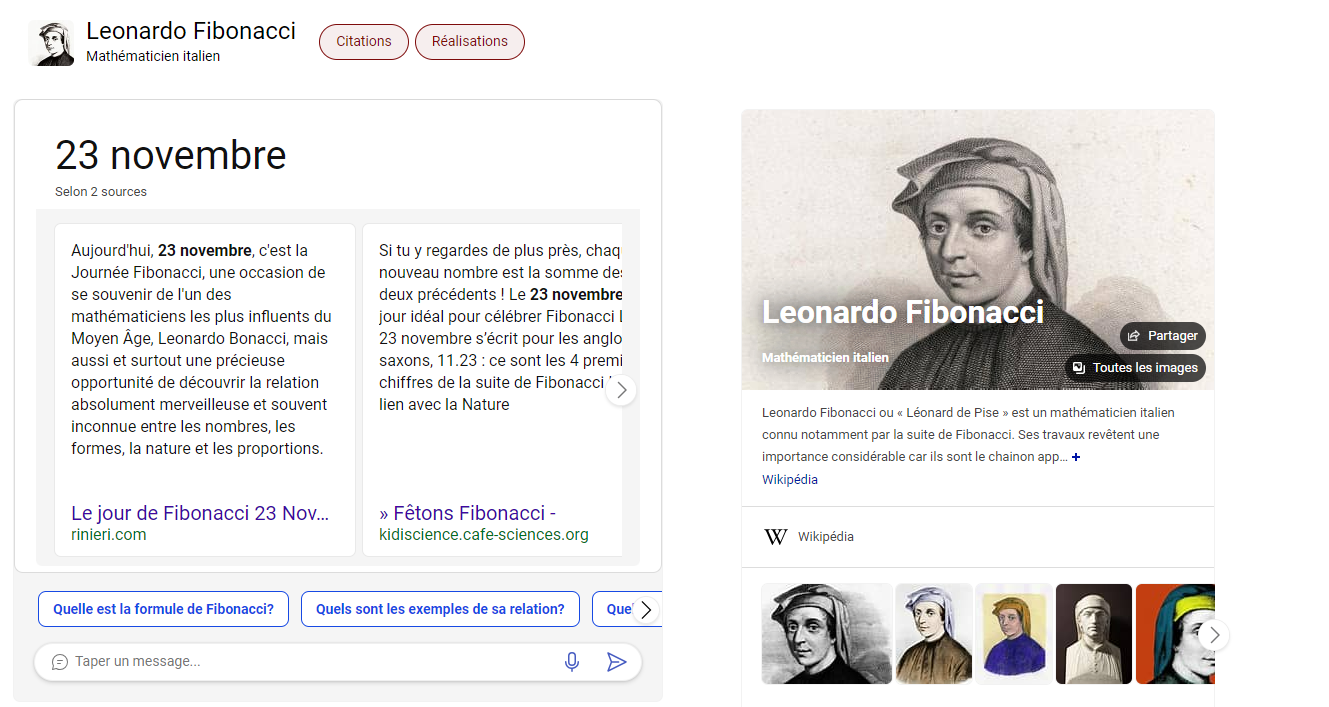
Task: Ask "Quels sont les exemples de sa relation?"
Action: (440, 609)
